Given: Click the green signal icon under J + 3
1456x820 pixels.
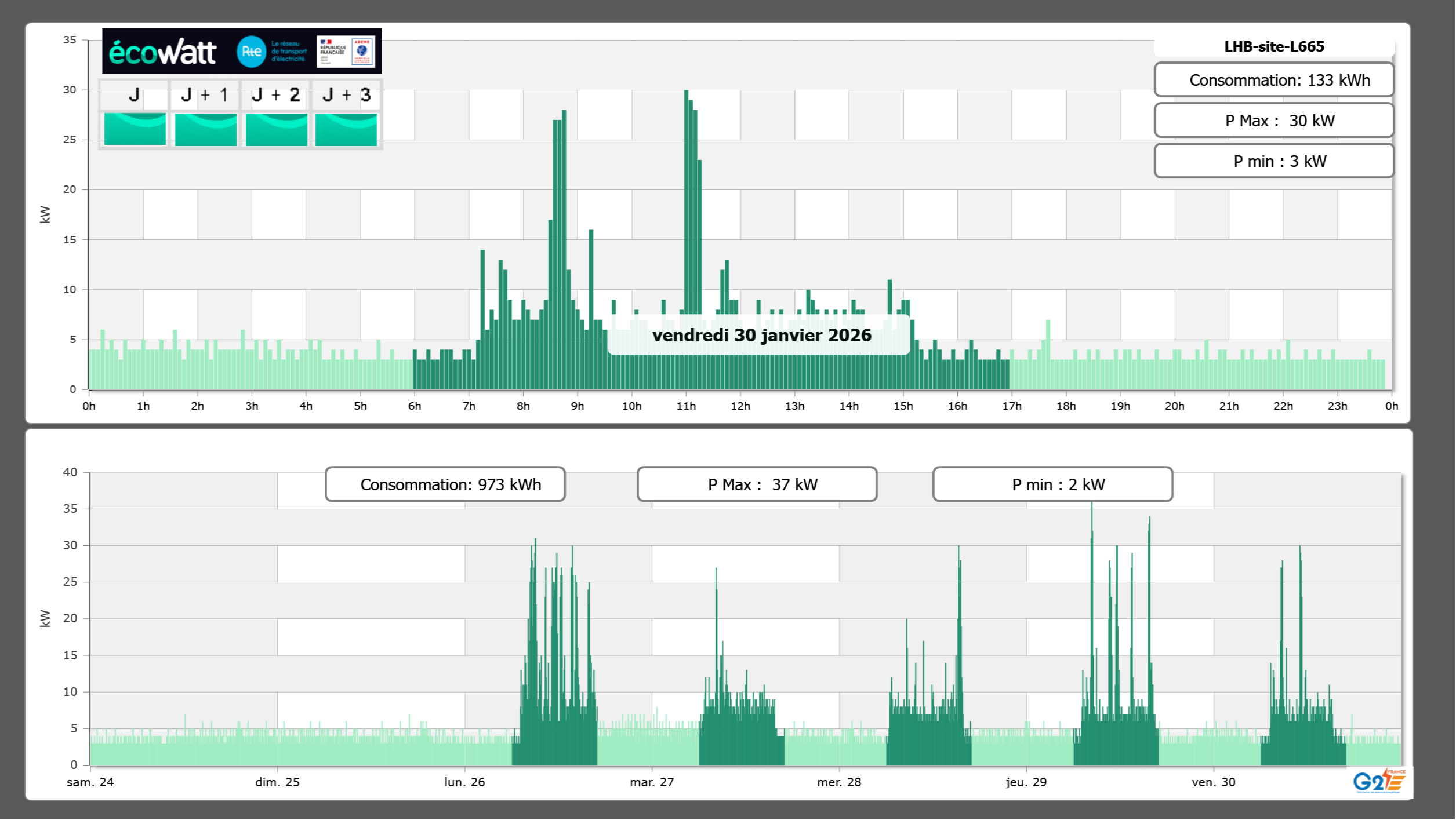Looking at the screenshot, I should [346, 129].
